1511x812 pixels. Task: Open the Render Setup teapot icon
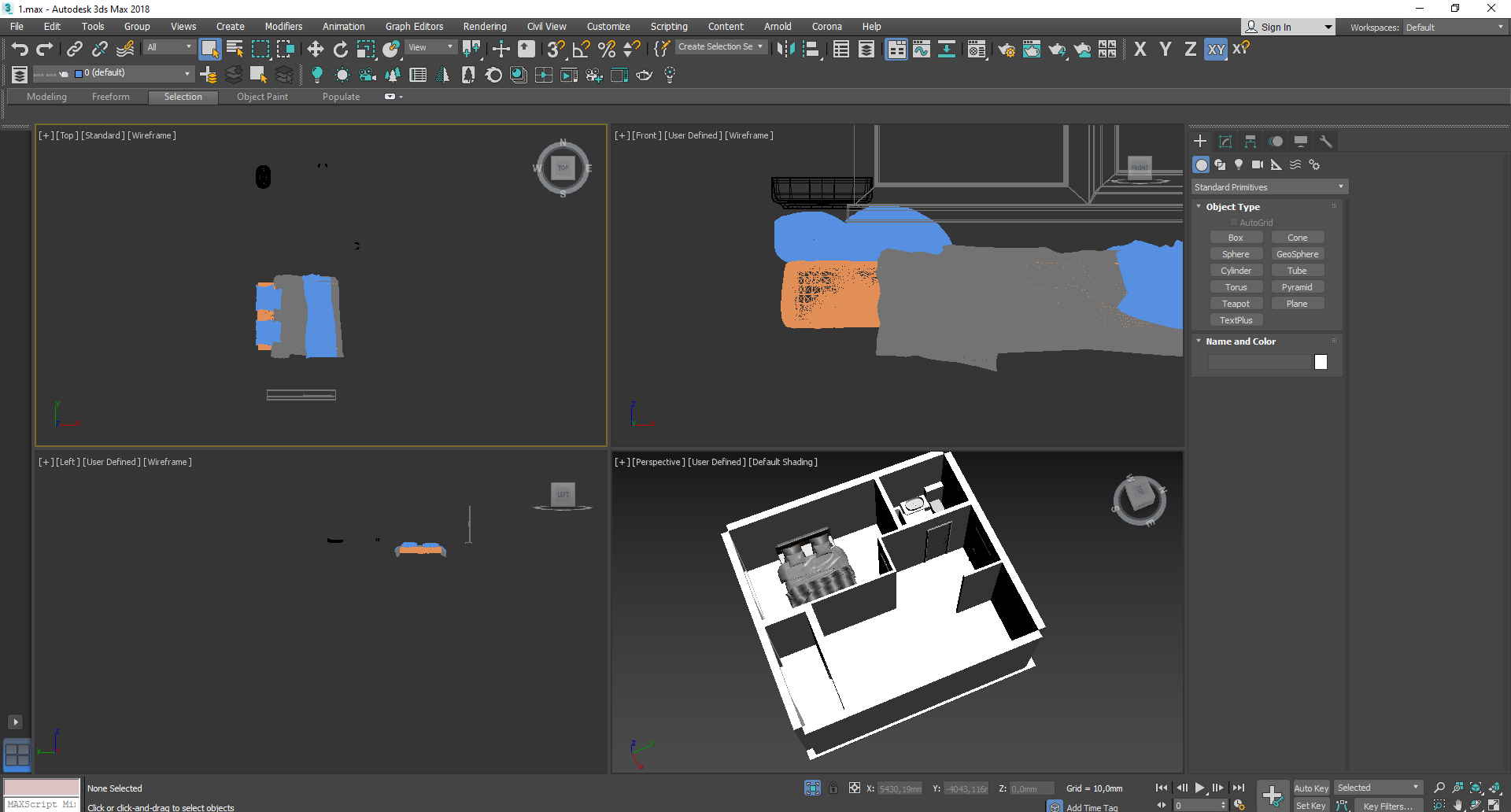[1006, 50]
